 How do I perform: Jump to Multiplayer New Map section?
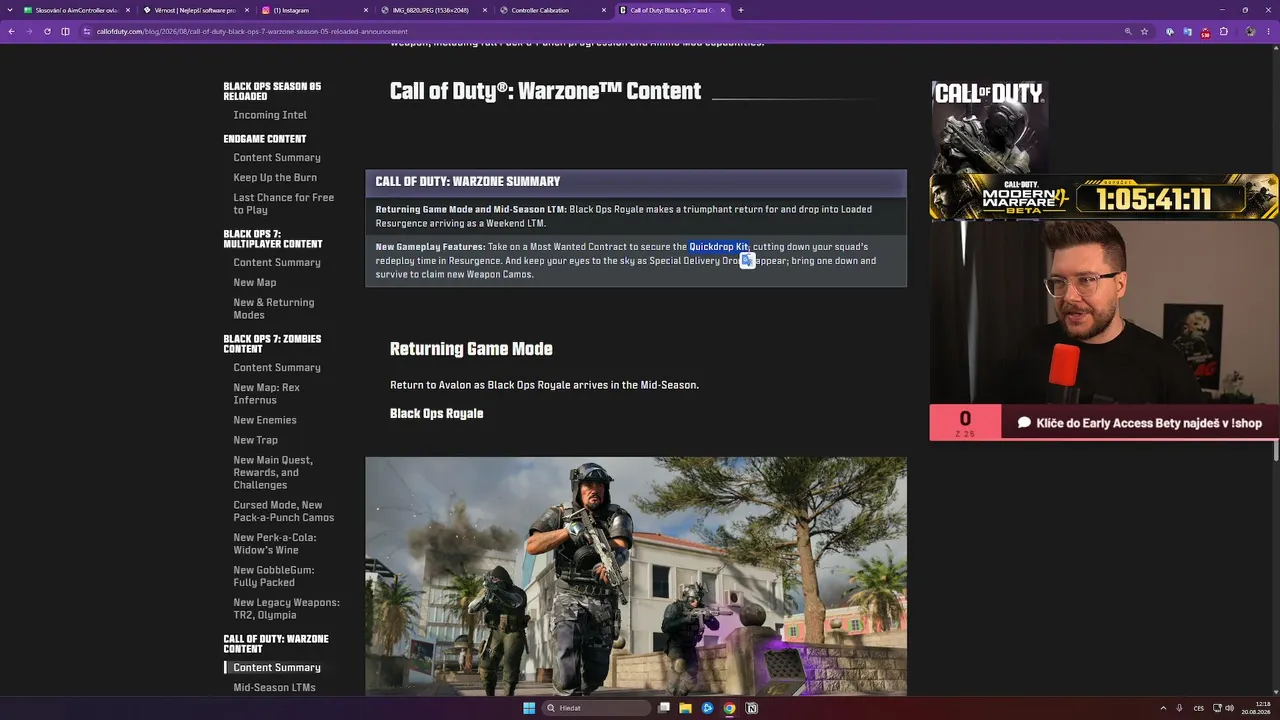(x=255, y=283)
